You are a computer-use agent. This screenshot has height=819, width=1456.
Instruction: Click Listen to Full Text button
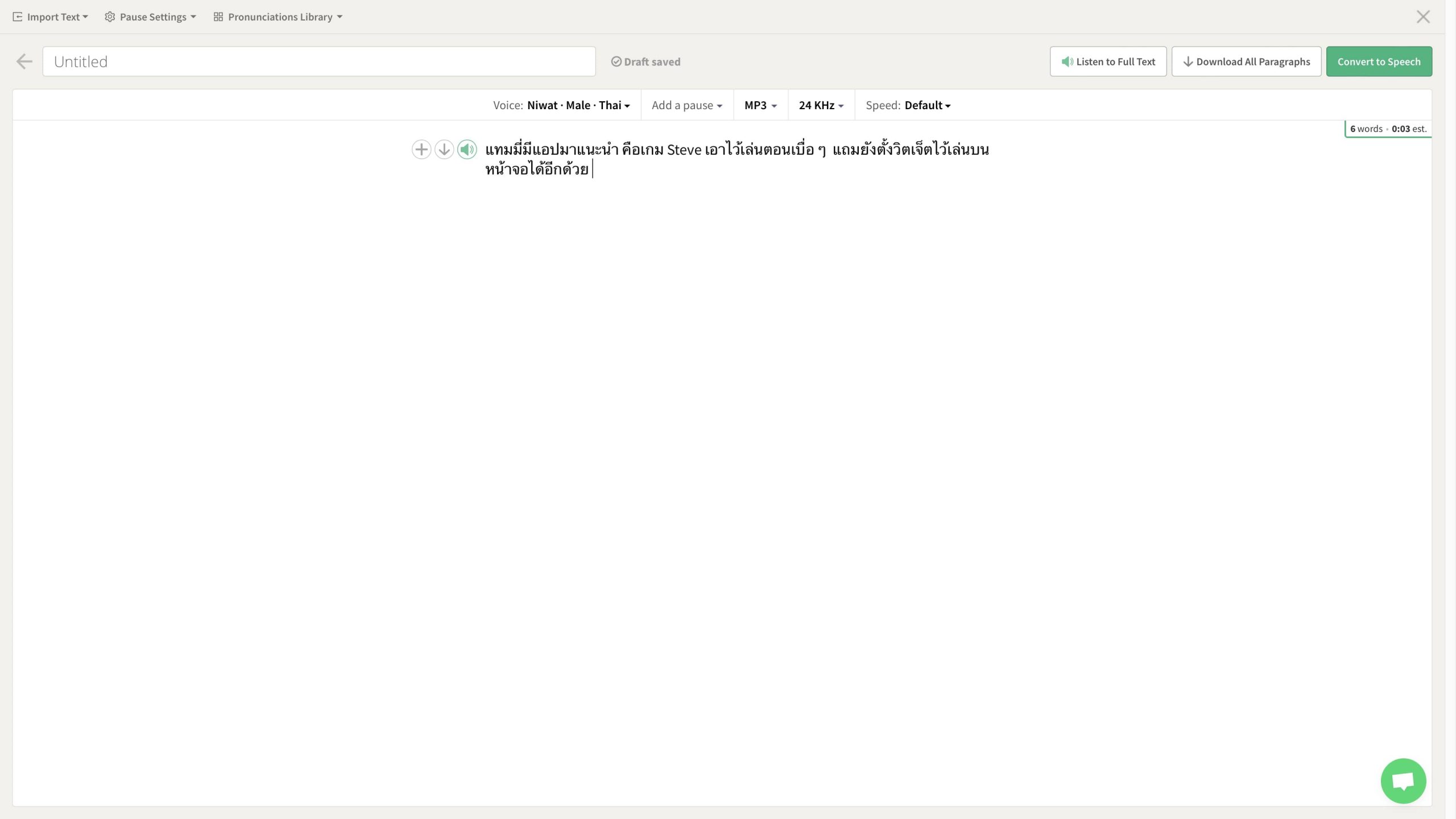[x=1107, y=61]
